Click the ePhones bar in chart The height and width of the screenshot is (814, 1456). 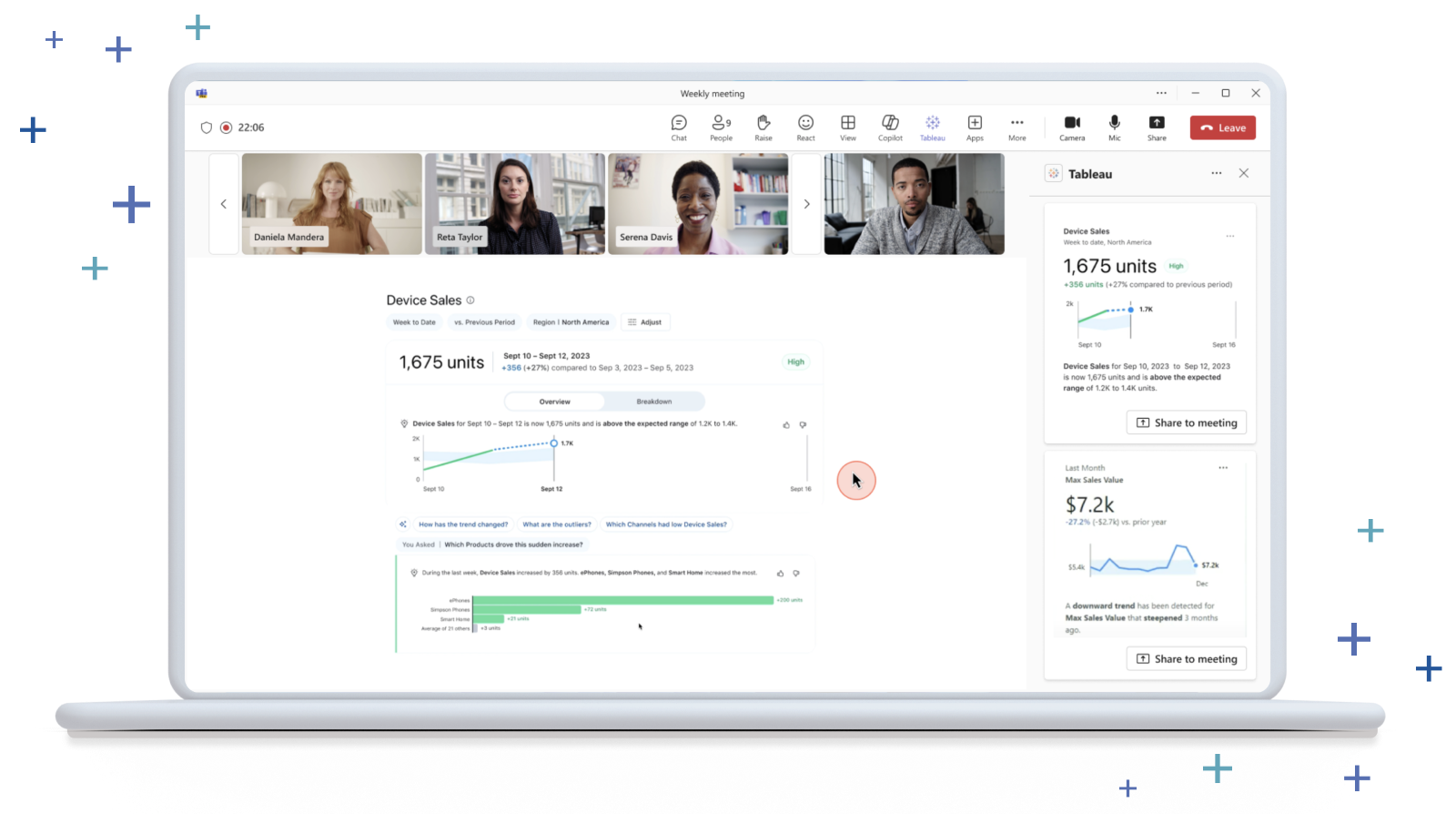623,600
